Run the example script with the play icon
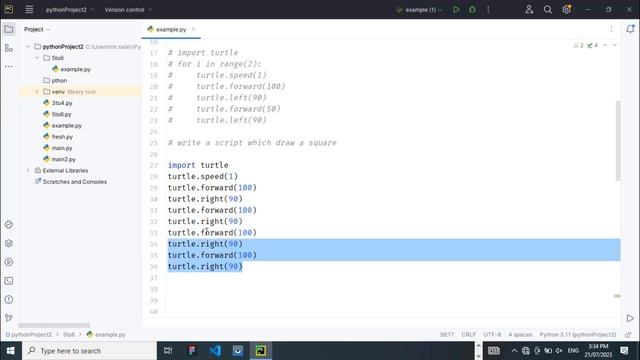 (456, 9)
